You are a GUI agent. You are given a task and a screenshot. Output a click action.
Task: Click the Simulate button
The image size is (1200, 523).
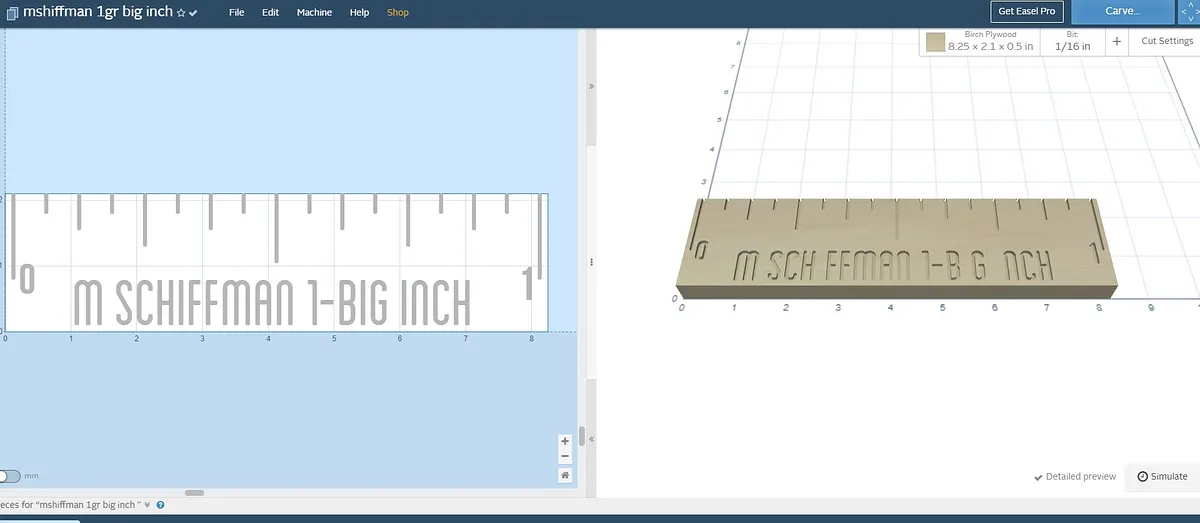tap(1162, 477)
